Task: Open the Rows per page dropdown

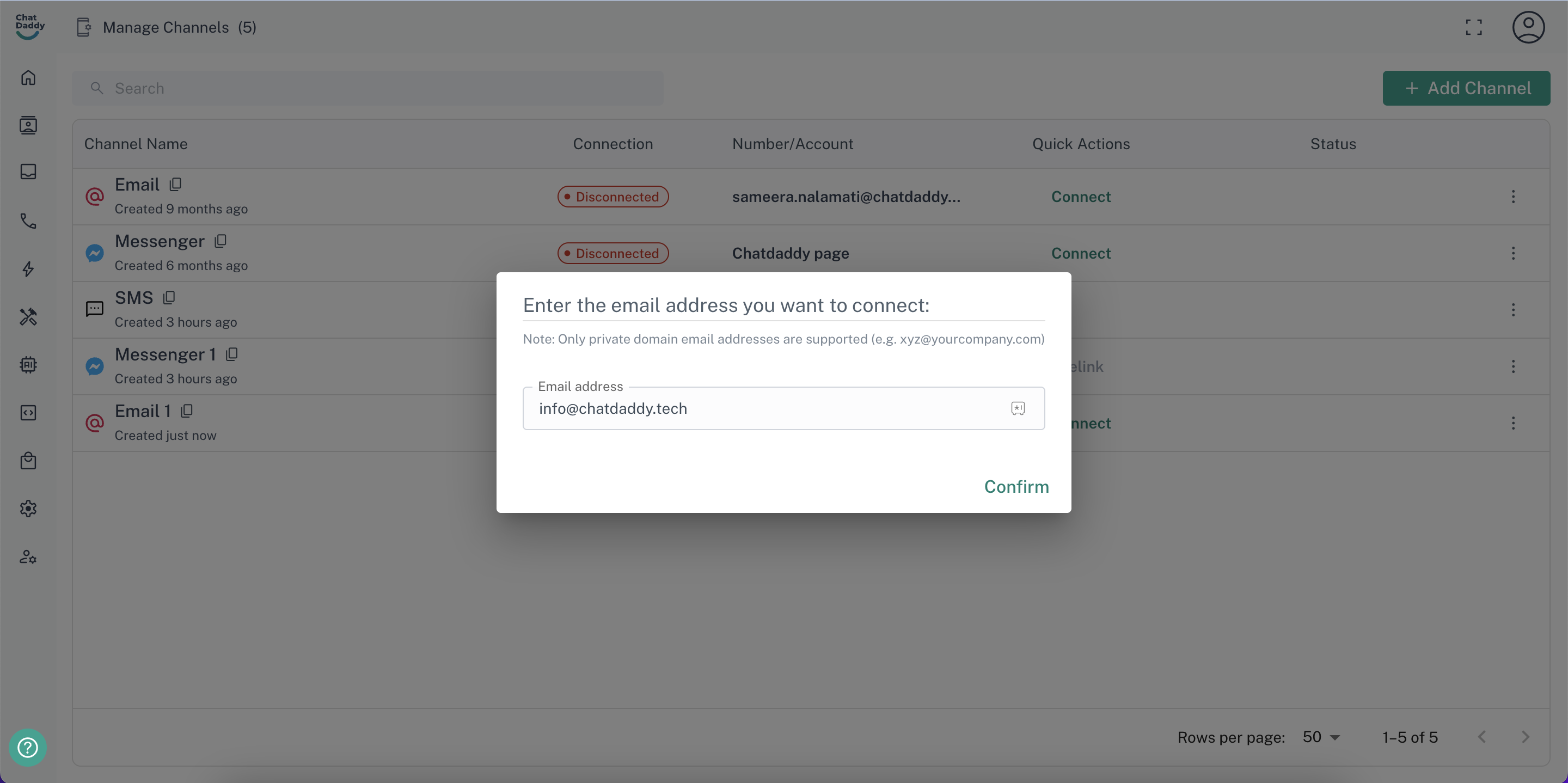Action: [x=1320, y=737]
